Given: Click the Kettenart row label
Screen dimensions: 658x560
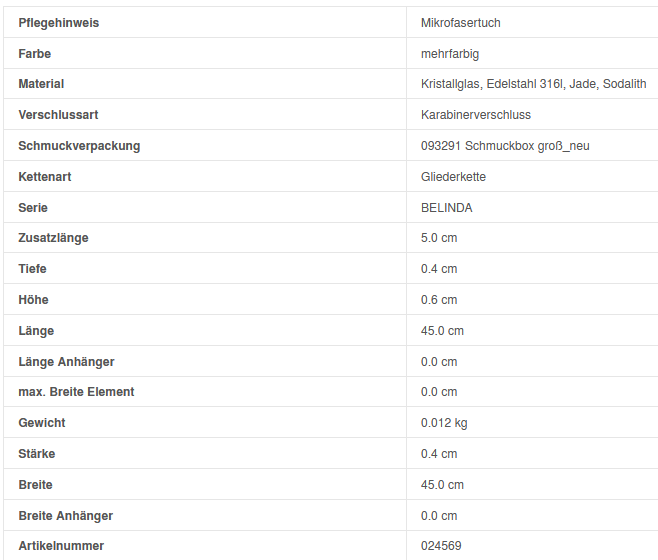Looking at the screenshot, I should (x=45, y=177).
